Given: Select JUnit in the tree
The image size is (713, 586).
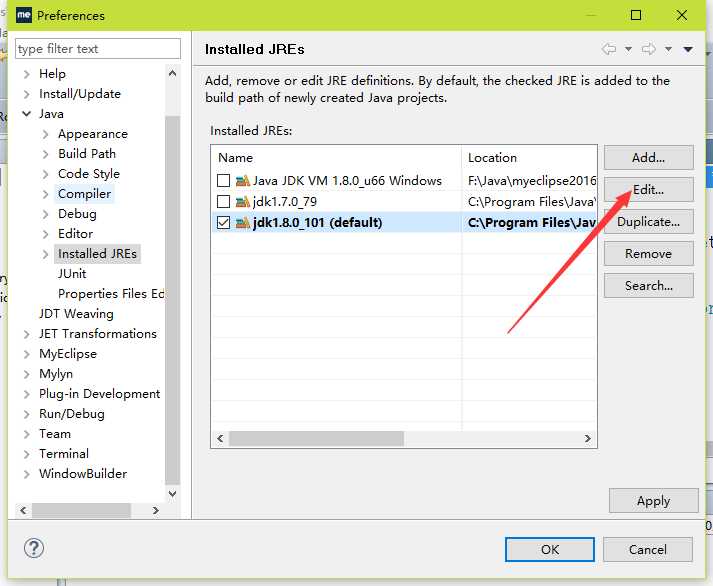Looking at the screenshot, I should [72, 274].
